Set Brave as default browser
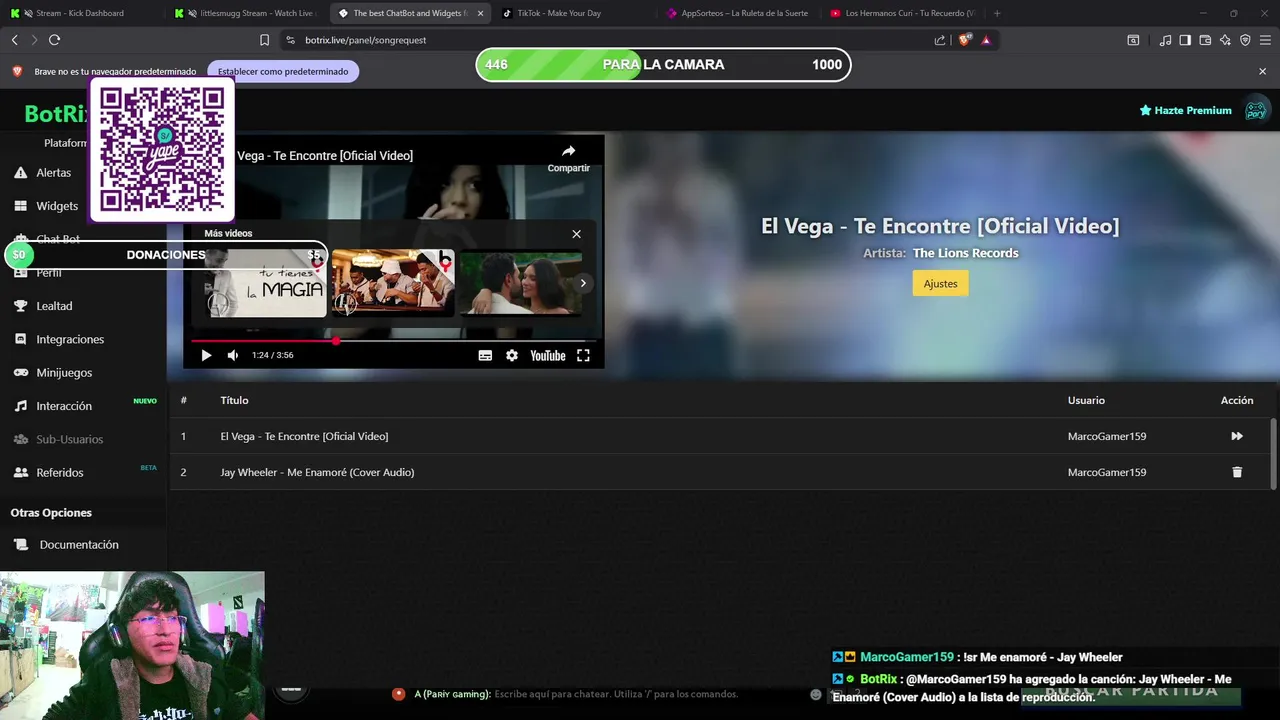The image size is (1280, 720). coord(283,72)
